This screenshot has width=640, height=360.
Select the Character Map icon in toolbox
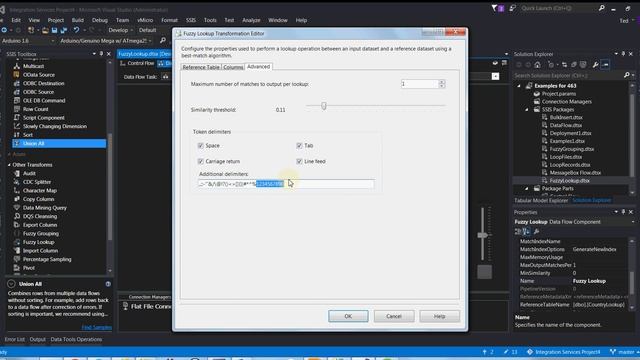click(x=17, y=191)
